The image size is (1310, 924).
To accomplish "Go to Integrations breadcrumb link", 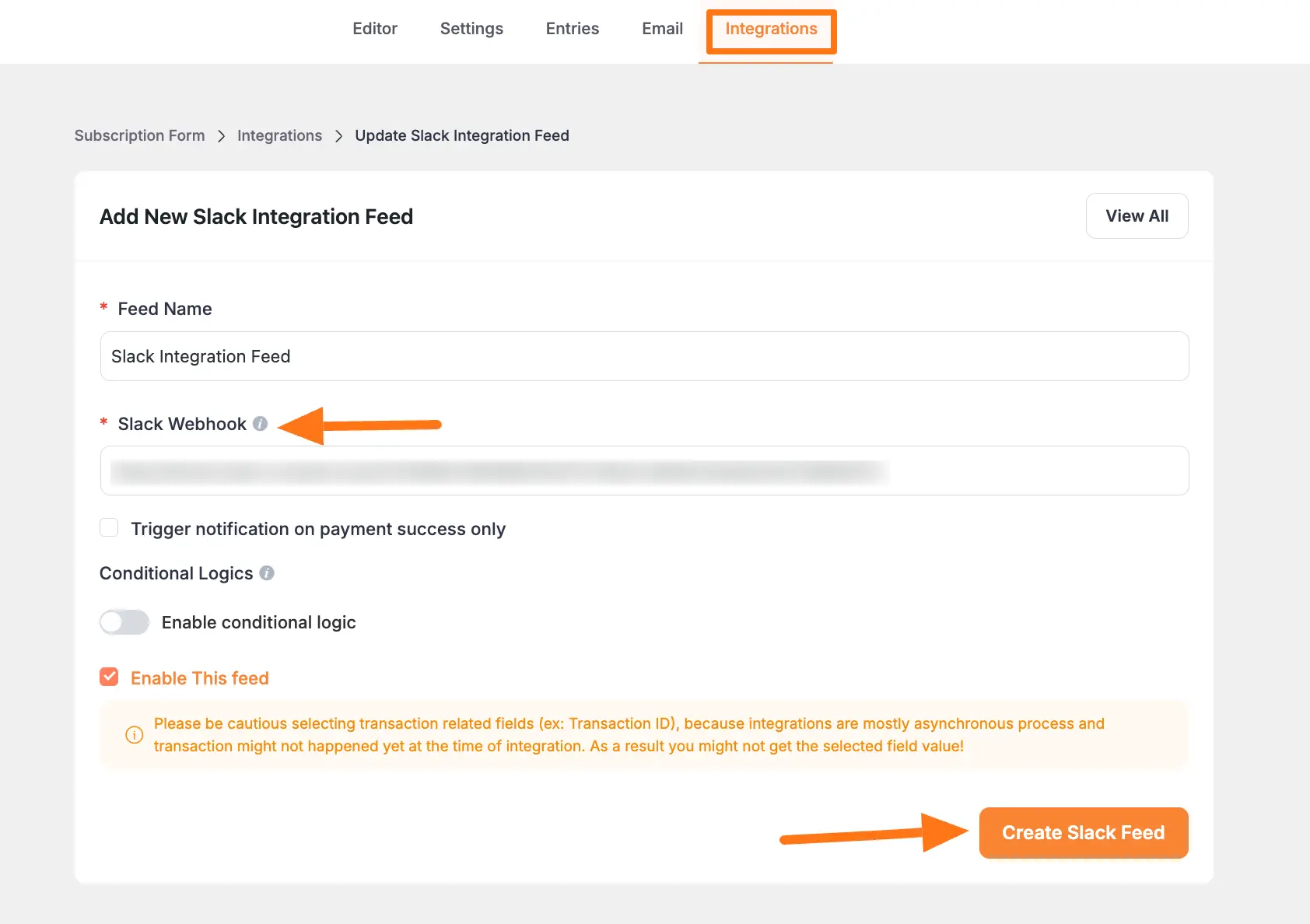I will coord(279,136).
